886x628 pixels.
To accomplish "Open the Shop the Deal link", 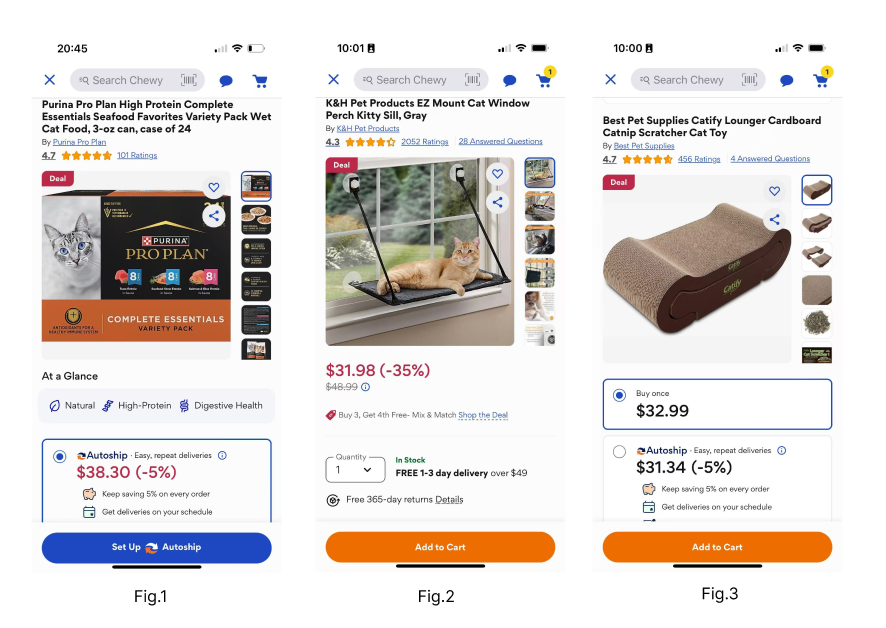I will pos(483,415).
